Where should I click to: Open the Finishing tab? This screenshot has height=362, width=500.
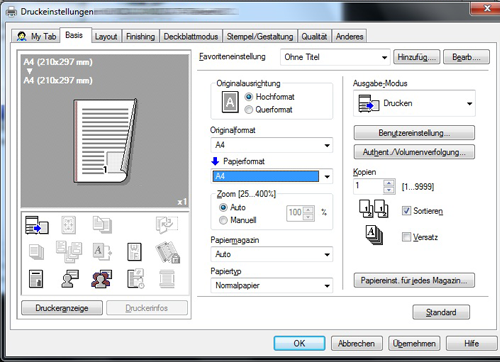pyautogui.click(x=140, y=36)
